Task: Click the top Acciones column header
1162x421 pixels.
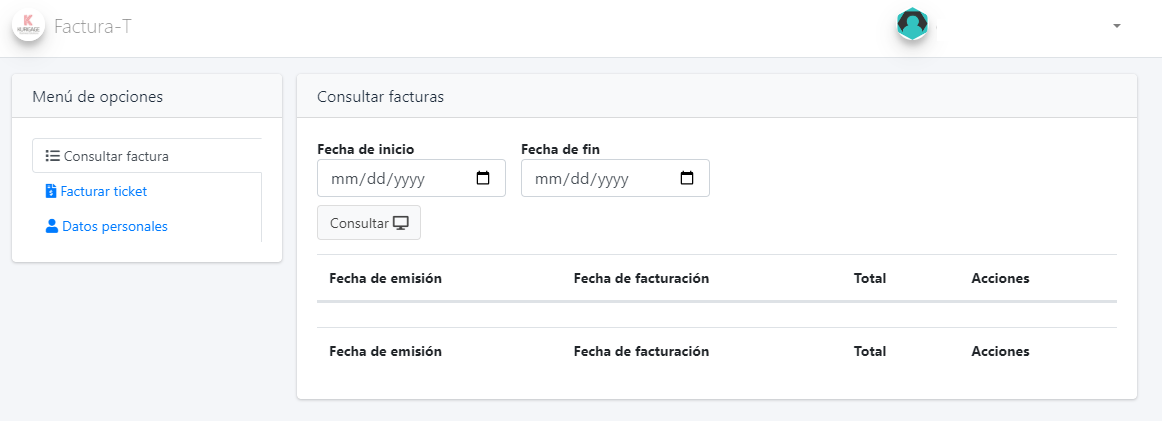Action: pyautogui.click(x=1000, y=278)
